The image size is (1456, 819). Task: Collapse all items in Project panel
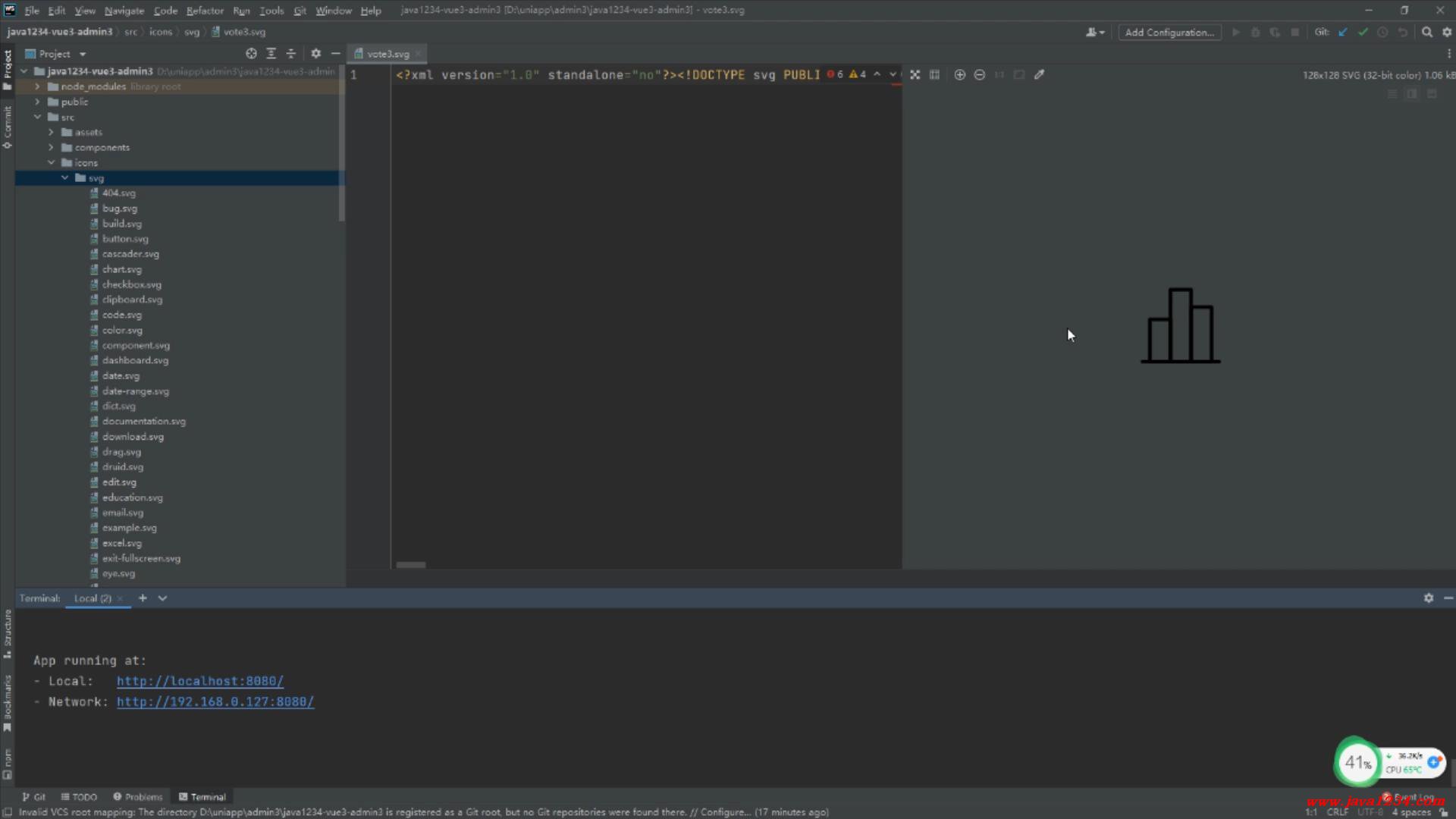pos(290,54)
